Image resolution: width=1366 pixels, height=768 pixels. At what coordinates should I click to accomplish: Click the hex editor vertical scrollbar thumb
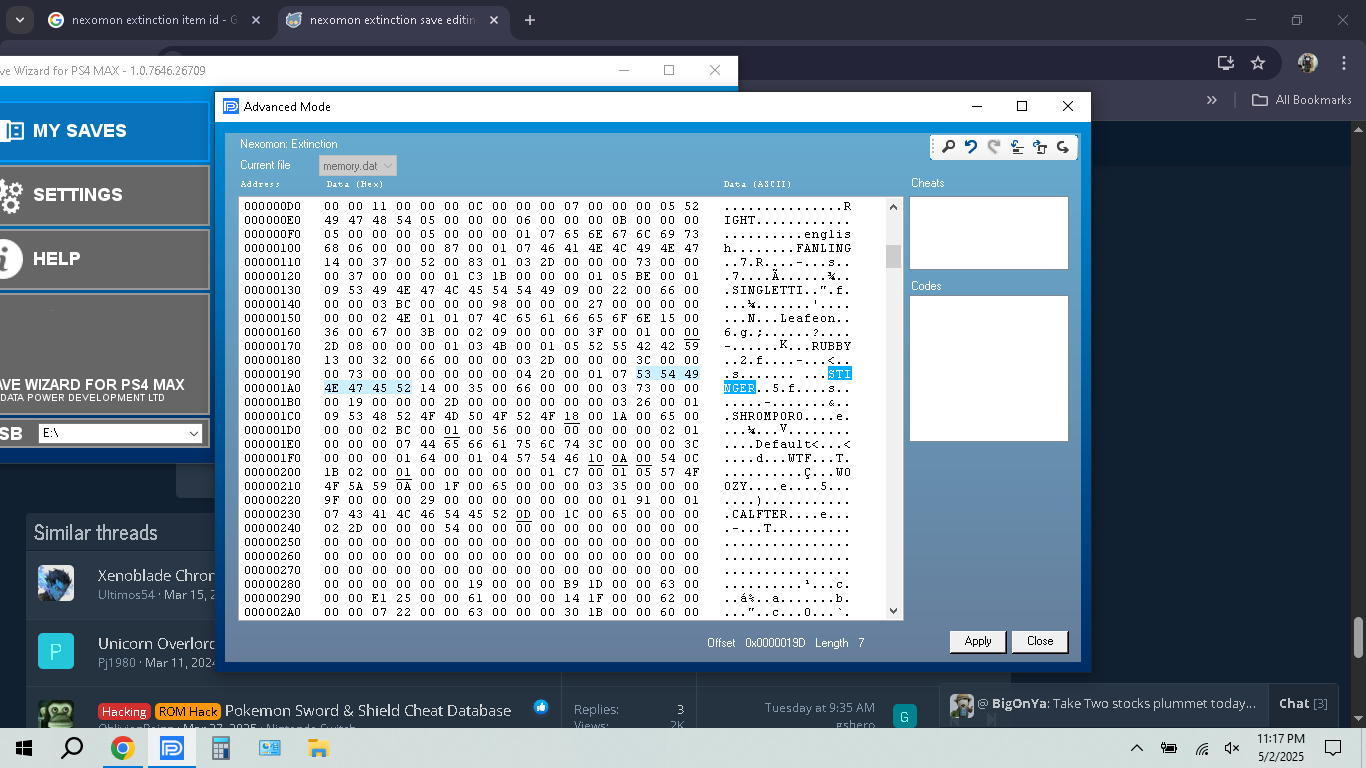pos(893,256)
